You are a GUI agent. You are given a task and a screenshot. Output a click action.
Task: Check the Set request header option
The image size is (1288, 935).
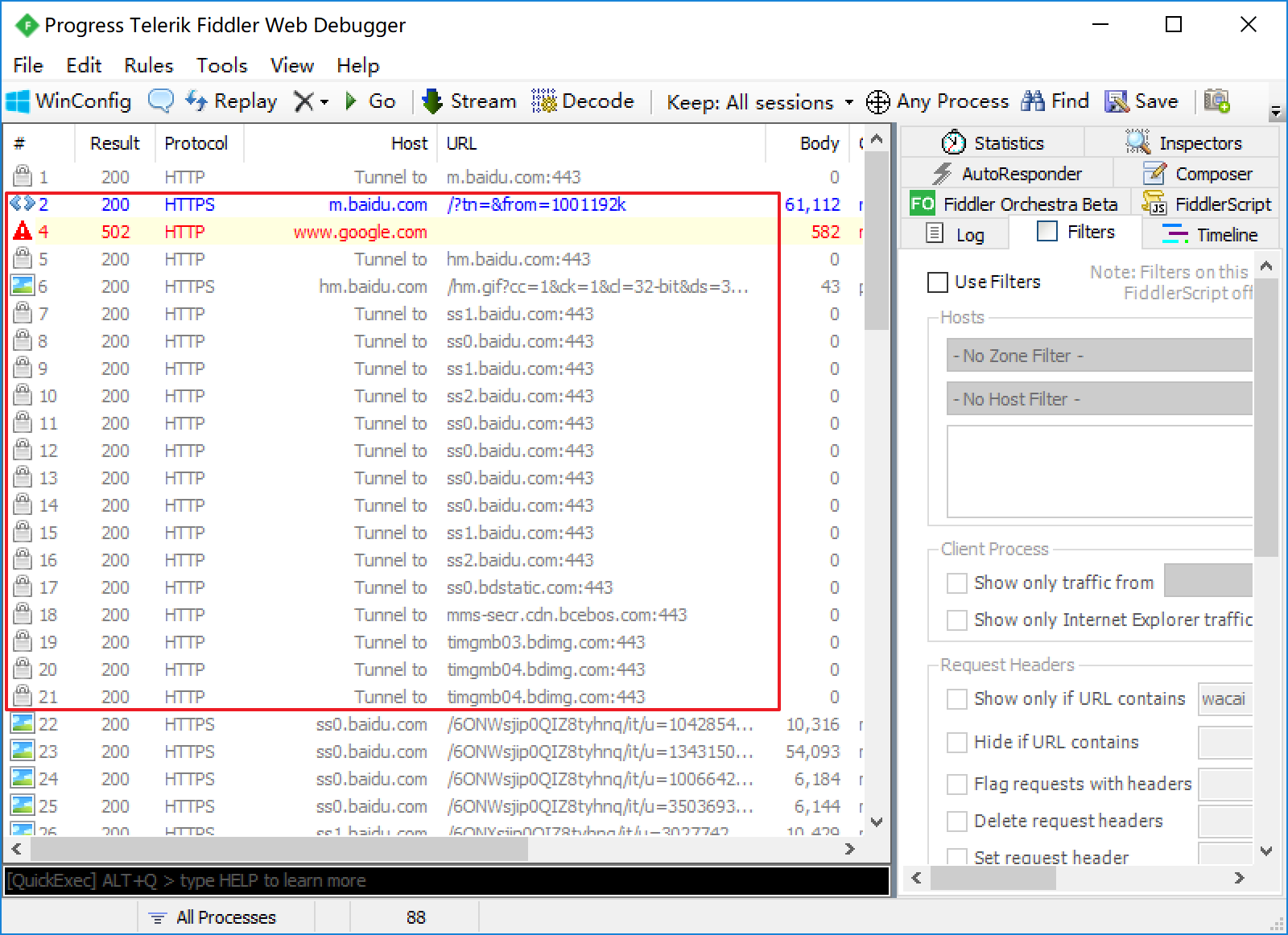point(957,858)
